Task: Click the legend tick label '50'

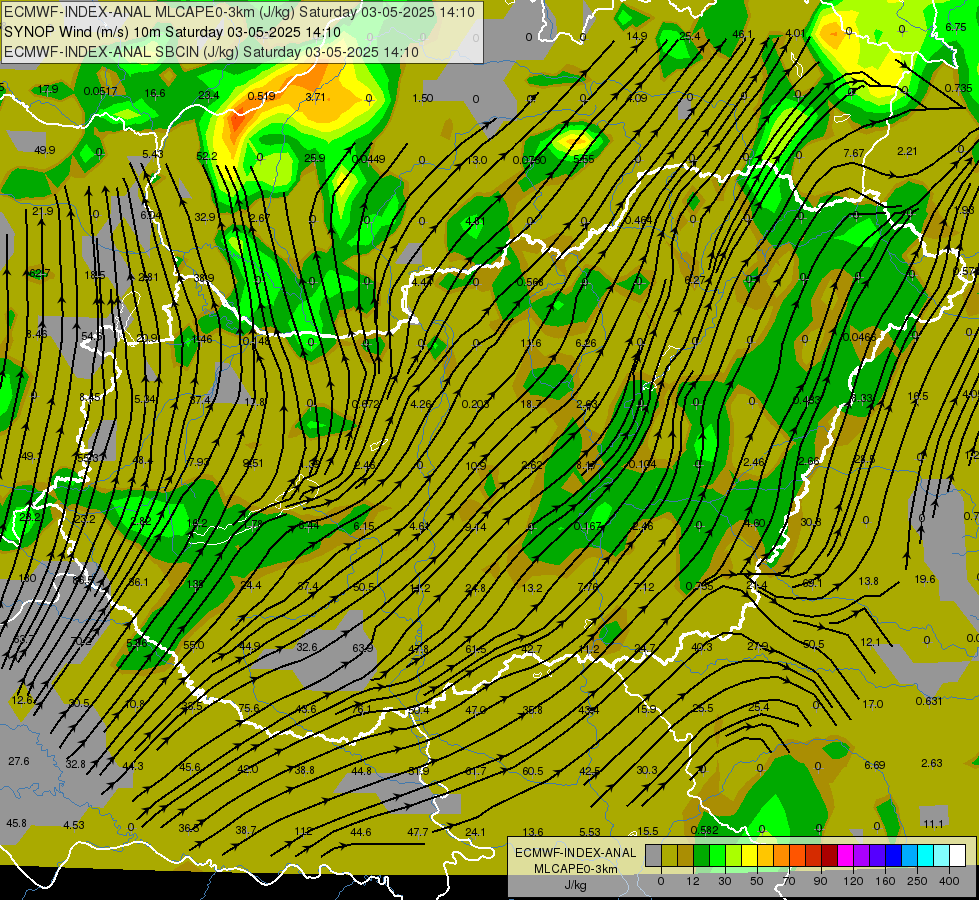Action: click(756, 881)
